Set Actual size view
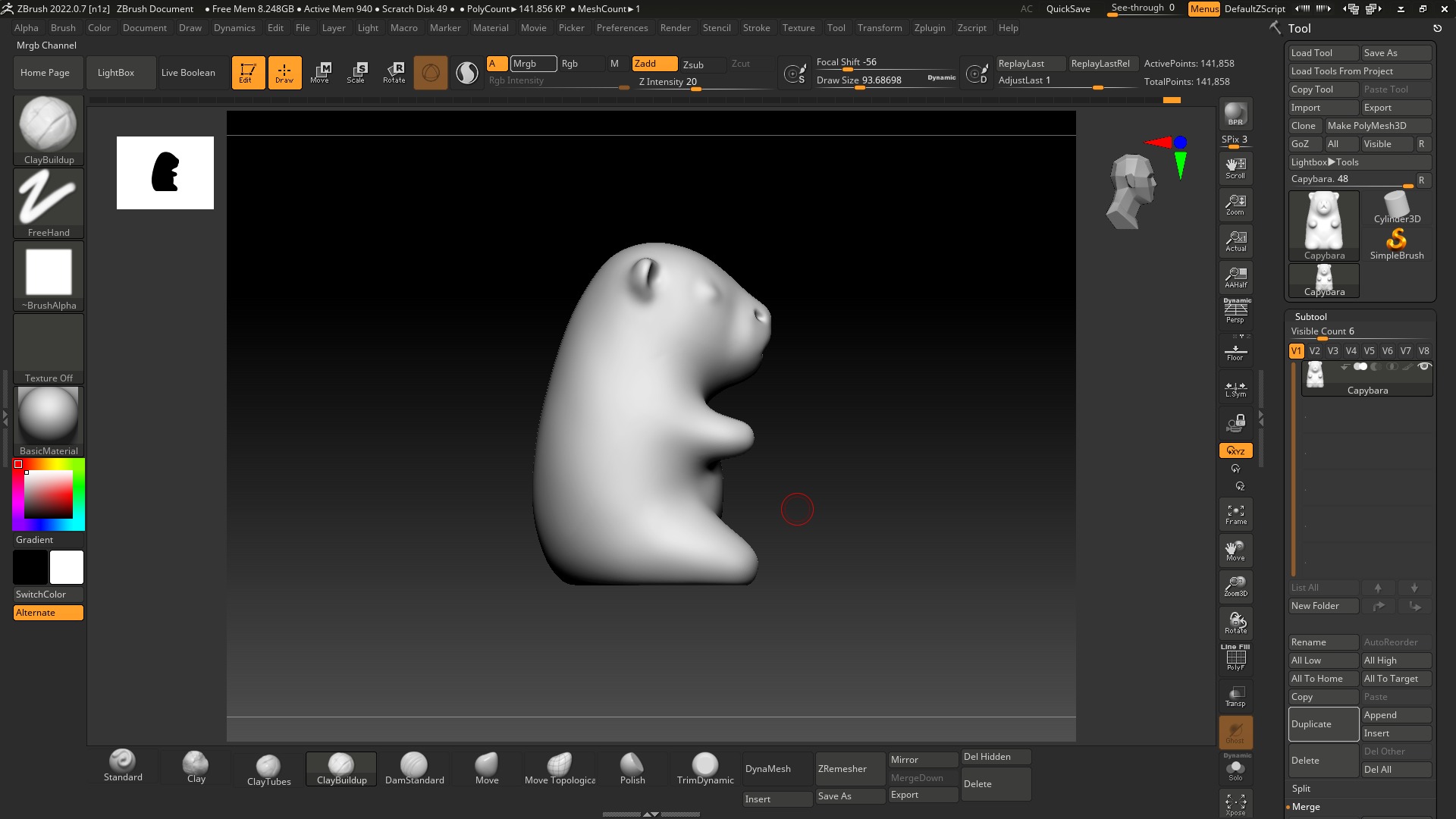 1235,241
